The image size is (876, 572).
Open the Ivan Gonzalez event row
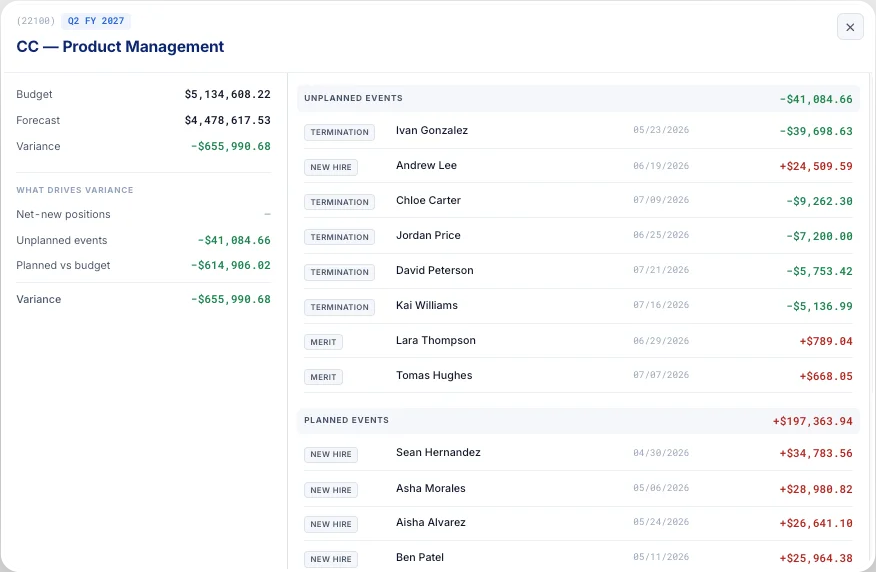[578, 131]
